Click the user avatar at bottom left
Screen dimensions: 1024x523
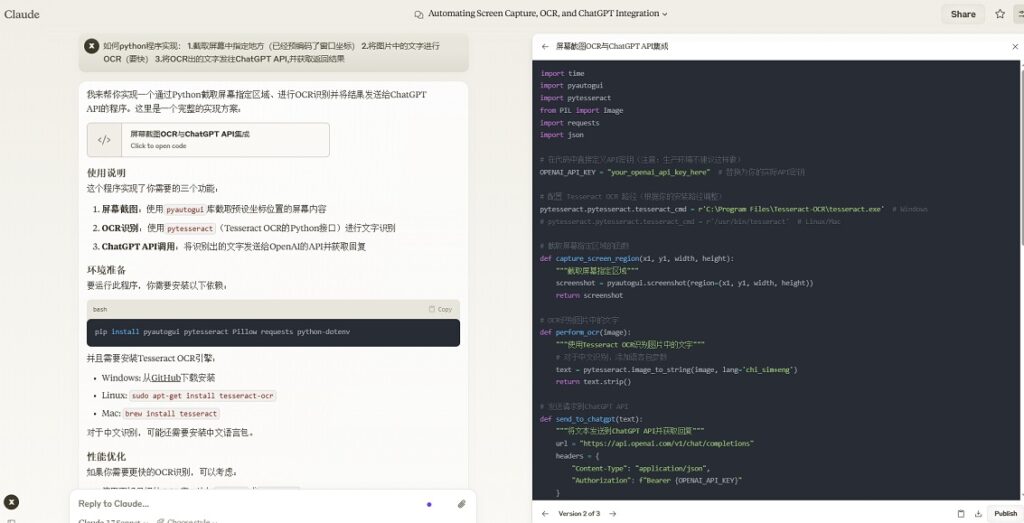click(x=11, y=502)
